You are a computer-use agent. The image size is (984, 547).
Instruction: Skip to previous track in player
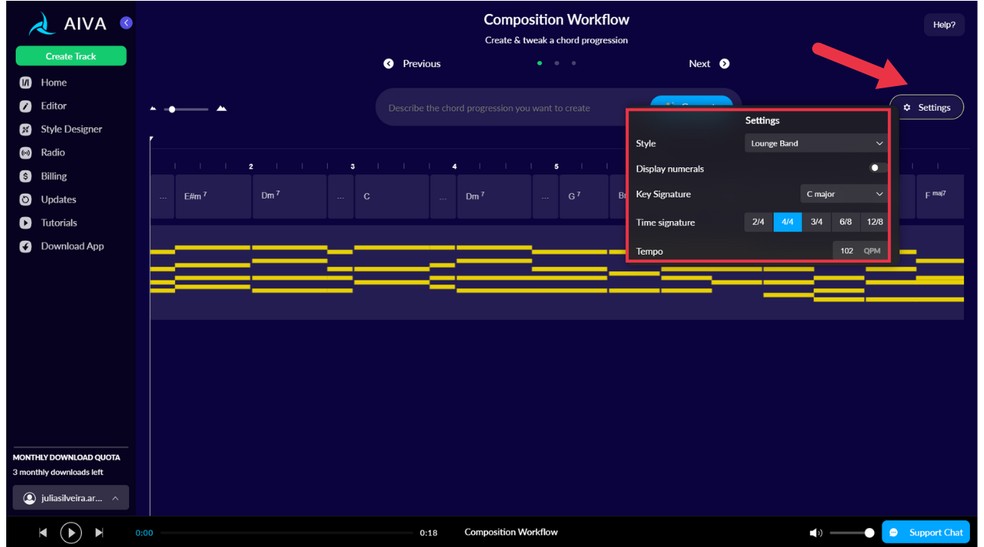tap(43, 533)
